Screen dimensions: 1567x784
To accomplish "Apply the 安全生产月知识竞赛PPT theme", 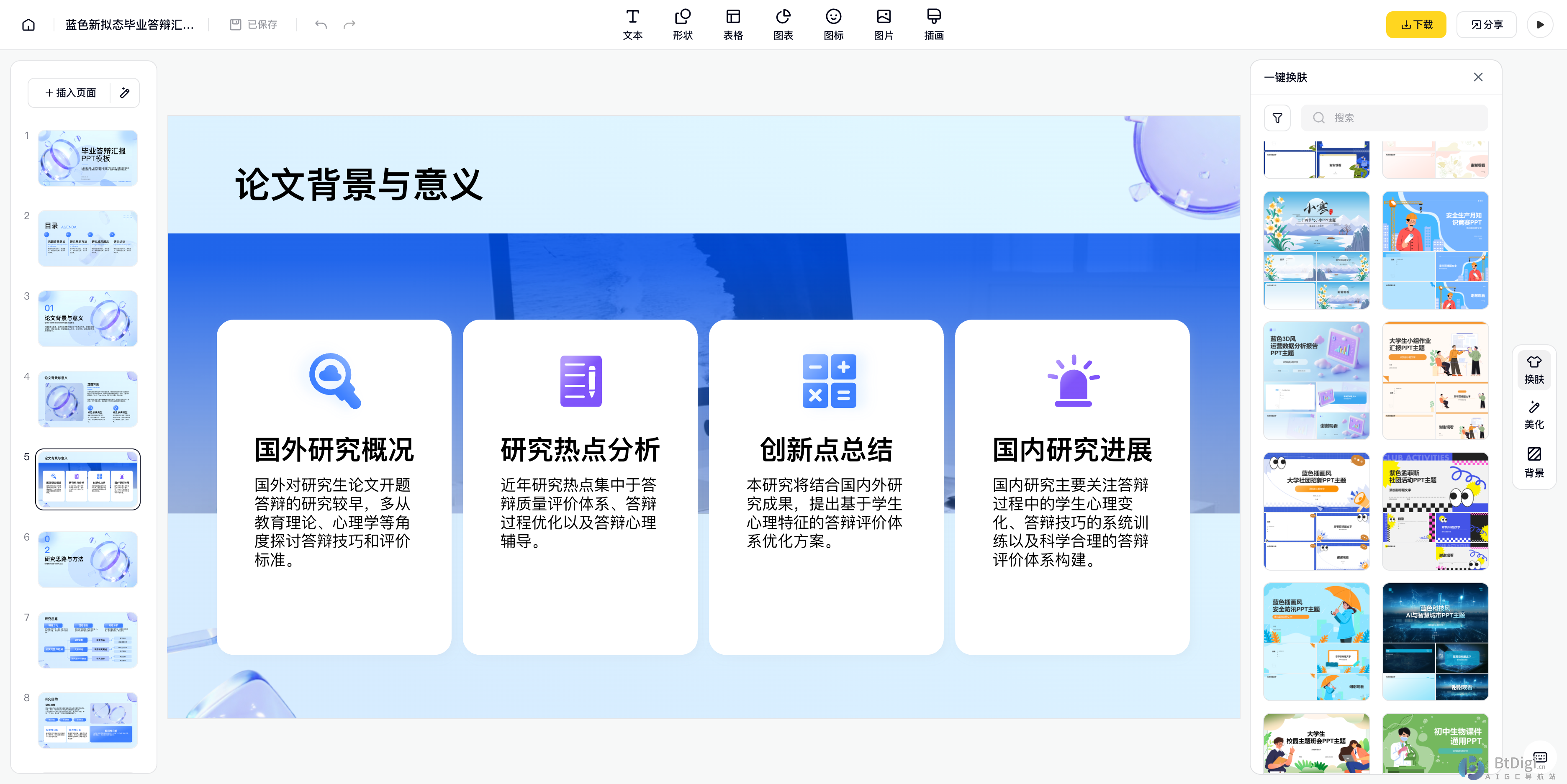I will click(1435, 250).
